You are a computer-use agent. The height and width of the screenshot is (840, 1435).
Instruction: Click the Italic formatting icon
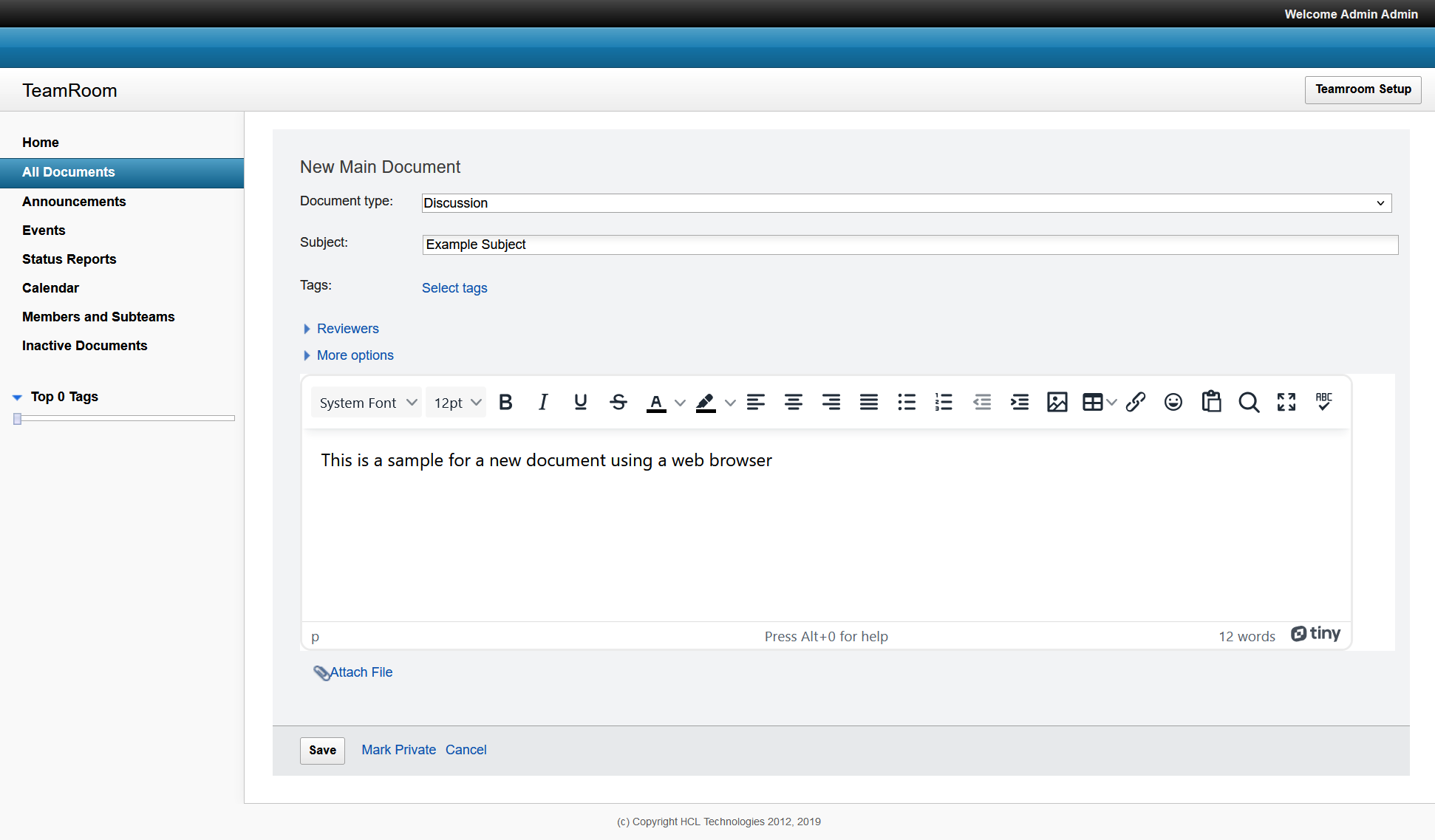[543, 402]
